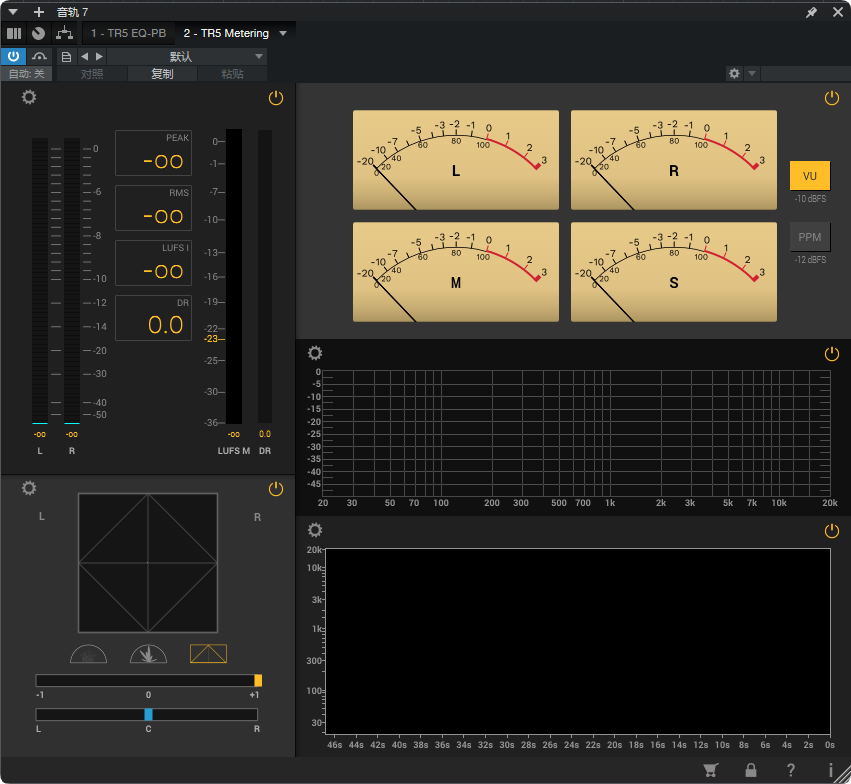The height and width of the screenshot is (784, 851).
Task: Expand the dropdown arrow beside header gear
Action: click(752, 73)
